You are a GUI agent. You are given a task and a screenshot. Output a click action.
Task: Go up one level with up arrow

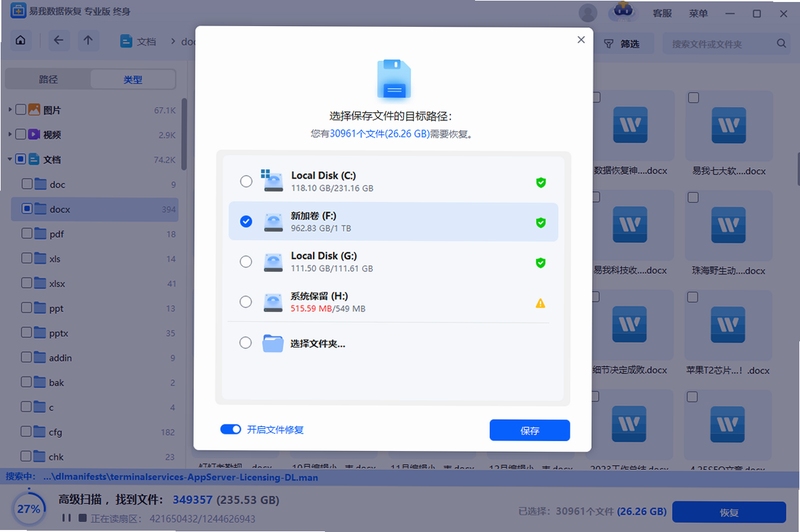88,40
